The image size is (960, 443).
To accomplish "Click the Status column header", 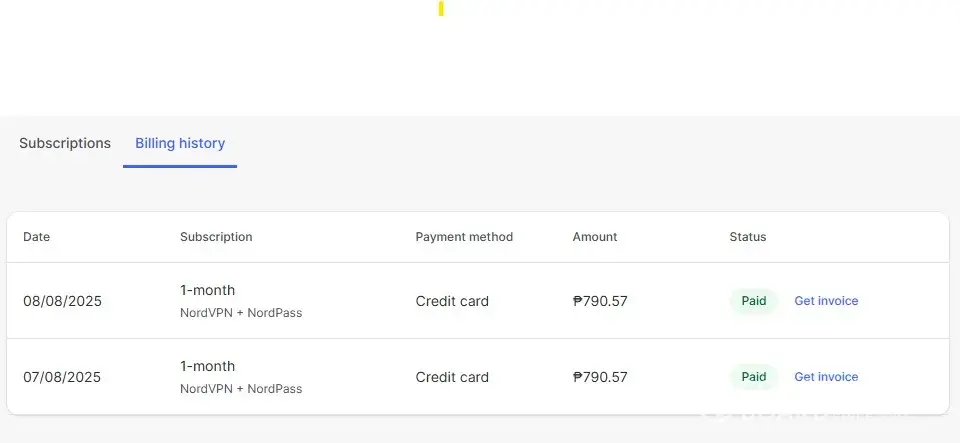I will [x=748, y=237].
